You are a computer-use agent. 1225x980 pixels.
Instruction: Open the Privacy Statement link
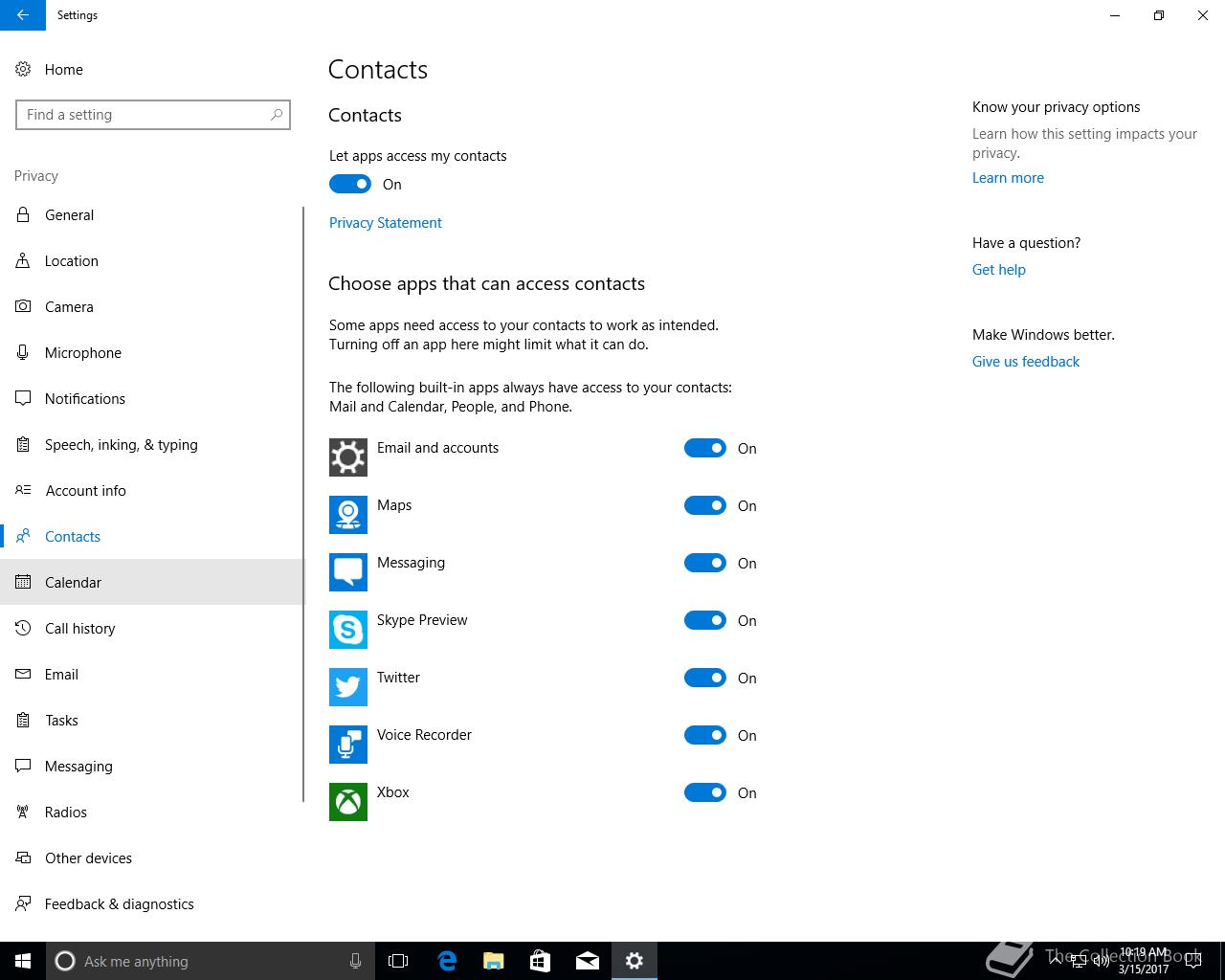(x=386, y=222)
